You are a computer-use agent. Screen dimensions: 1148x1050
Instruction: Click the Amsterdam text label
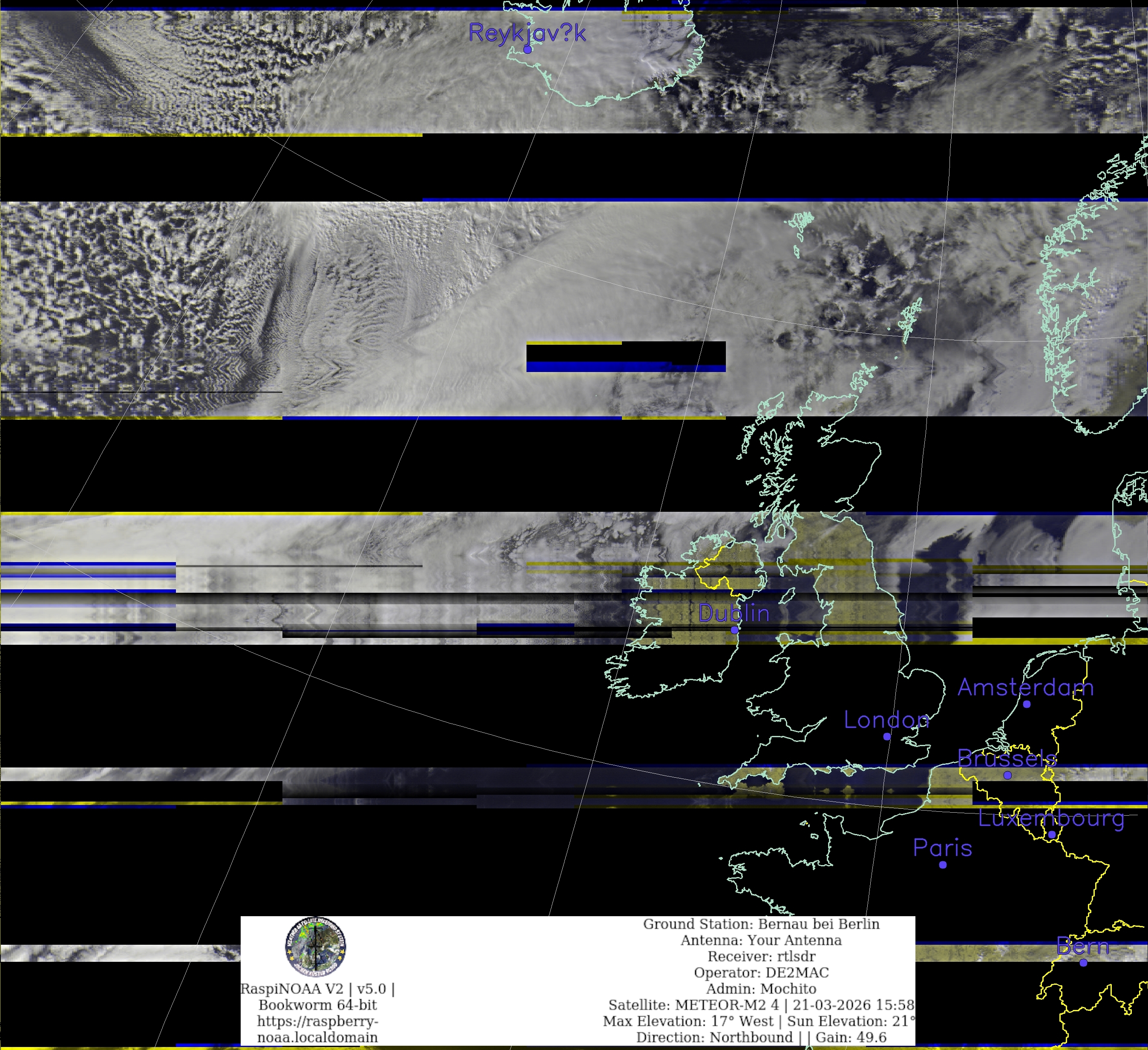(x=1025, y=688)
